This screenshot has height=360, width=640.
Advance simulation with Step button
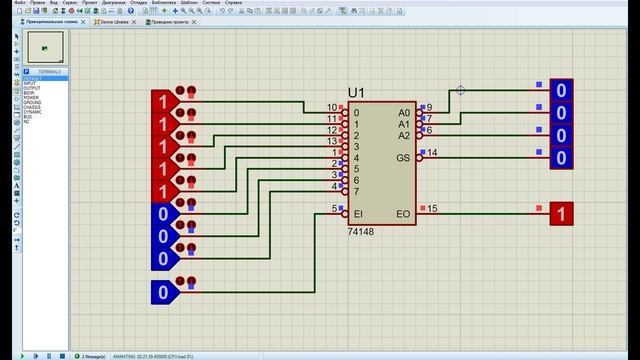pyautogui.click(x=36, y=356)
